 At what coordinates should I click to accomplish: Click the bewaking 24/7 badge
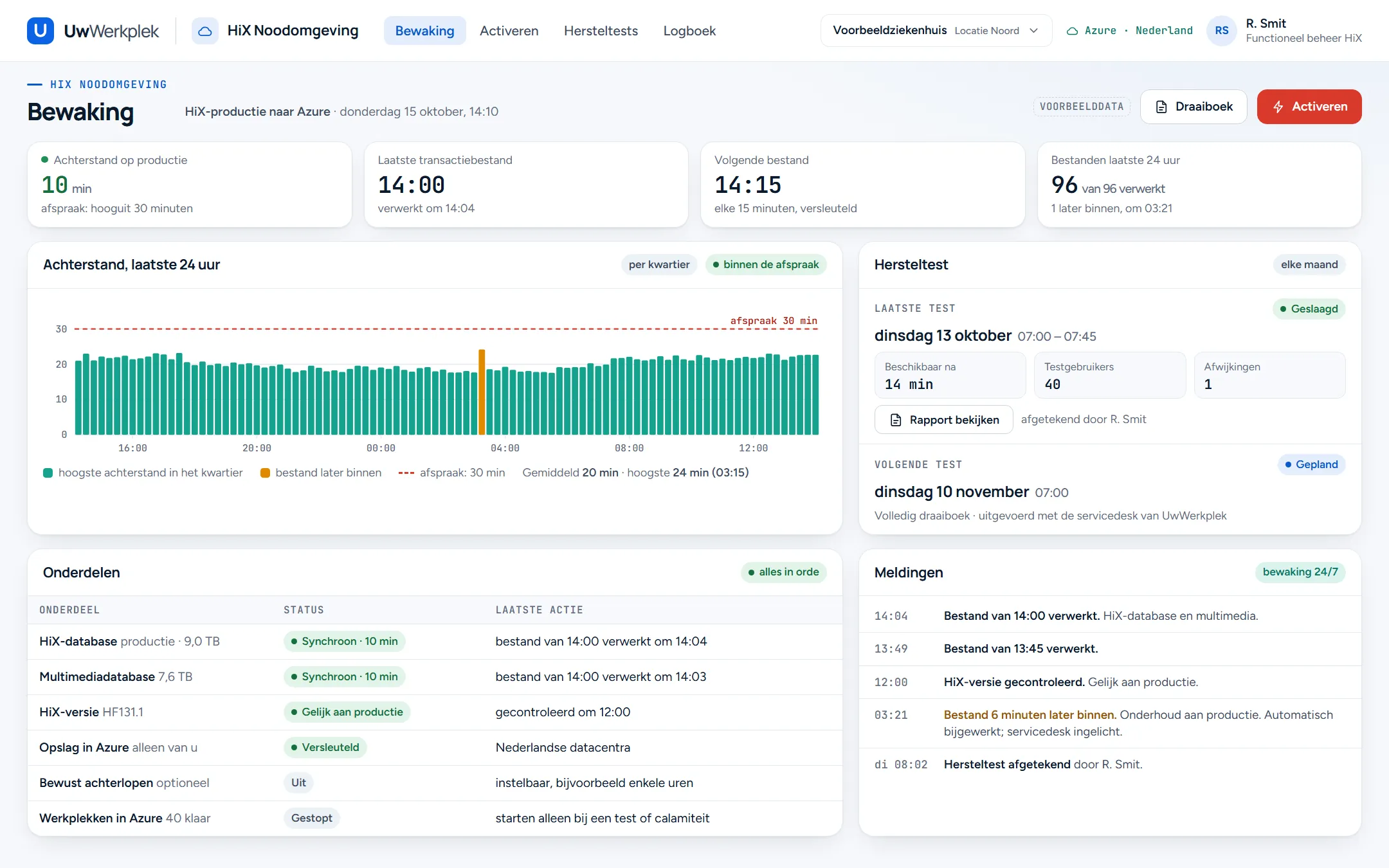[x=1300, y=572]
